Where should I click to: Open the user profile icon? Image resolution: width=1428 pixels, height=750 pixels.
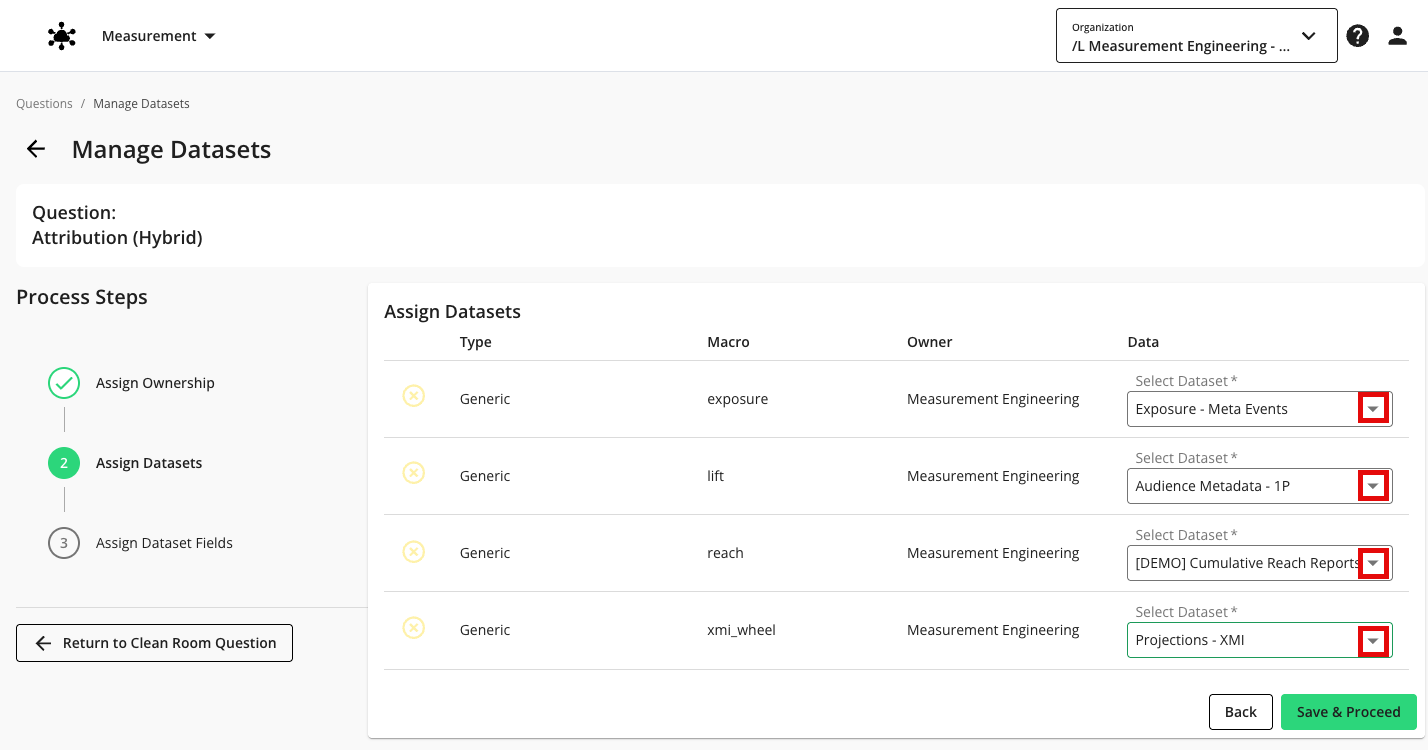coord(1397,36)
